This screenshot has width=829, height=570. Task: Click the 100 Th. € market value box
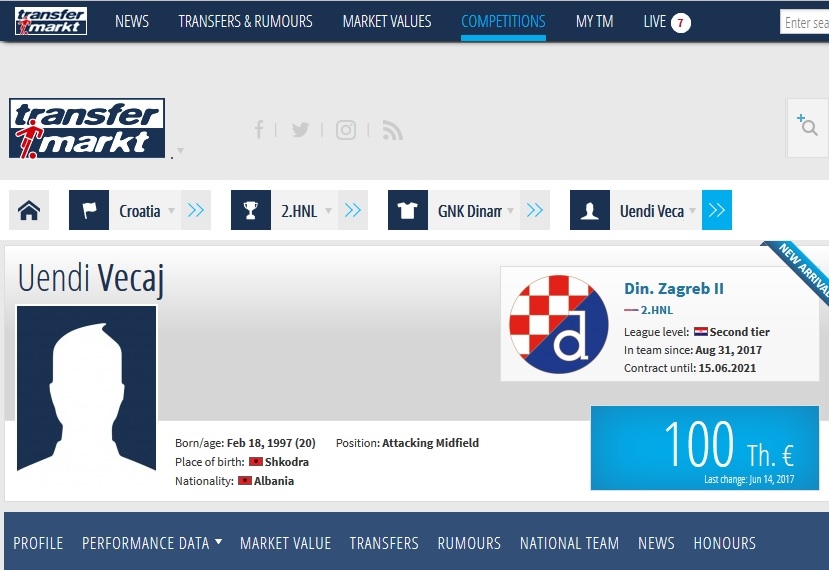[705, 448]
